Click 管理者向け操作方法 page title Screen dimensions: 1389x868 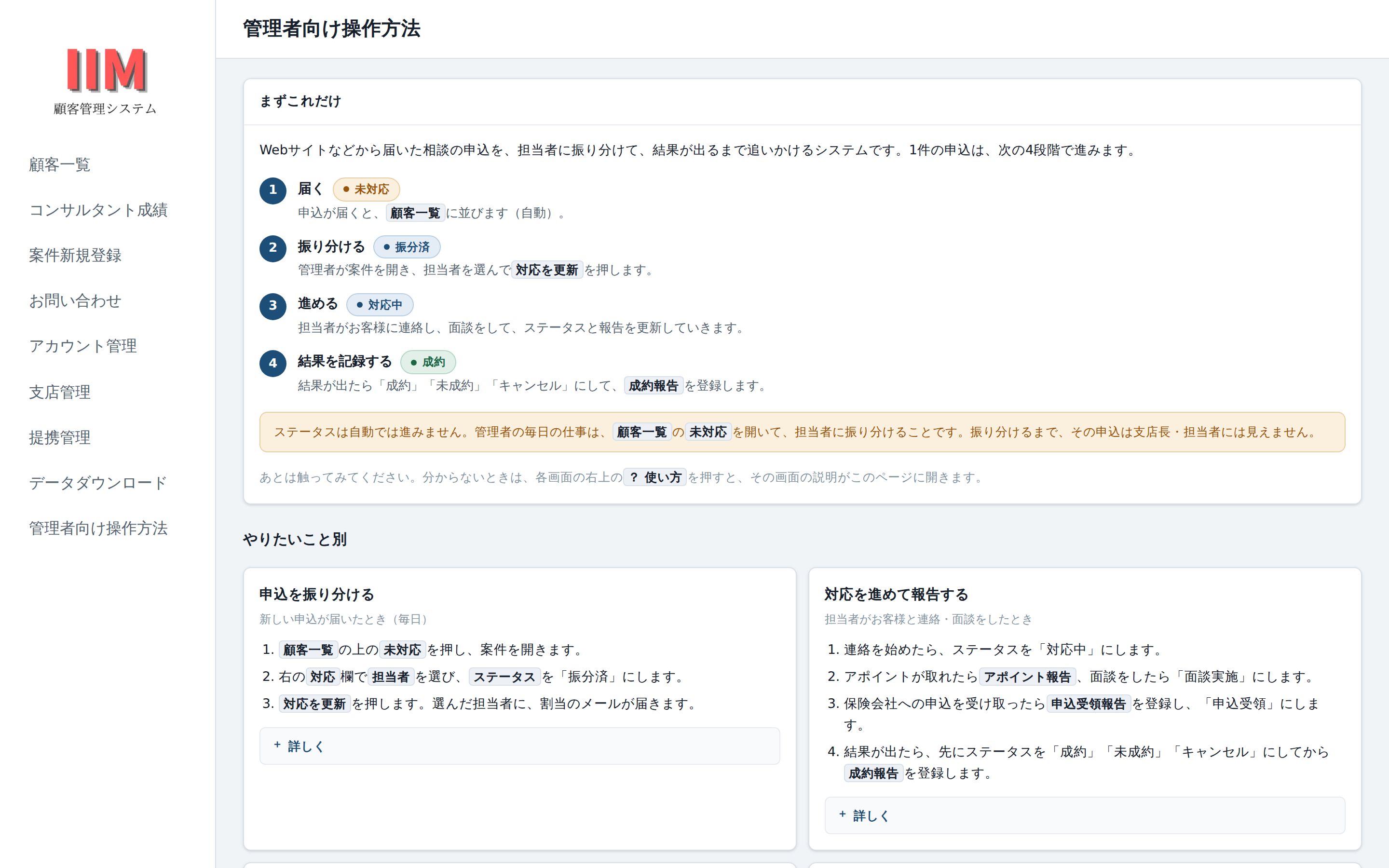(332, 29)
